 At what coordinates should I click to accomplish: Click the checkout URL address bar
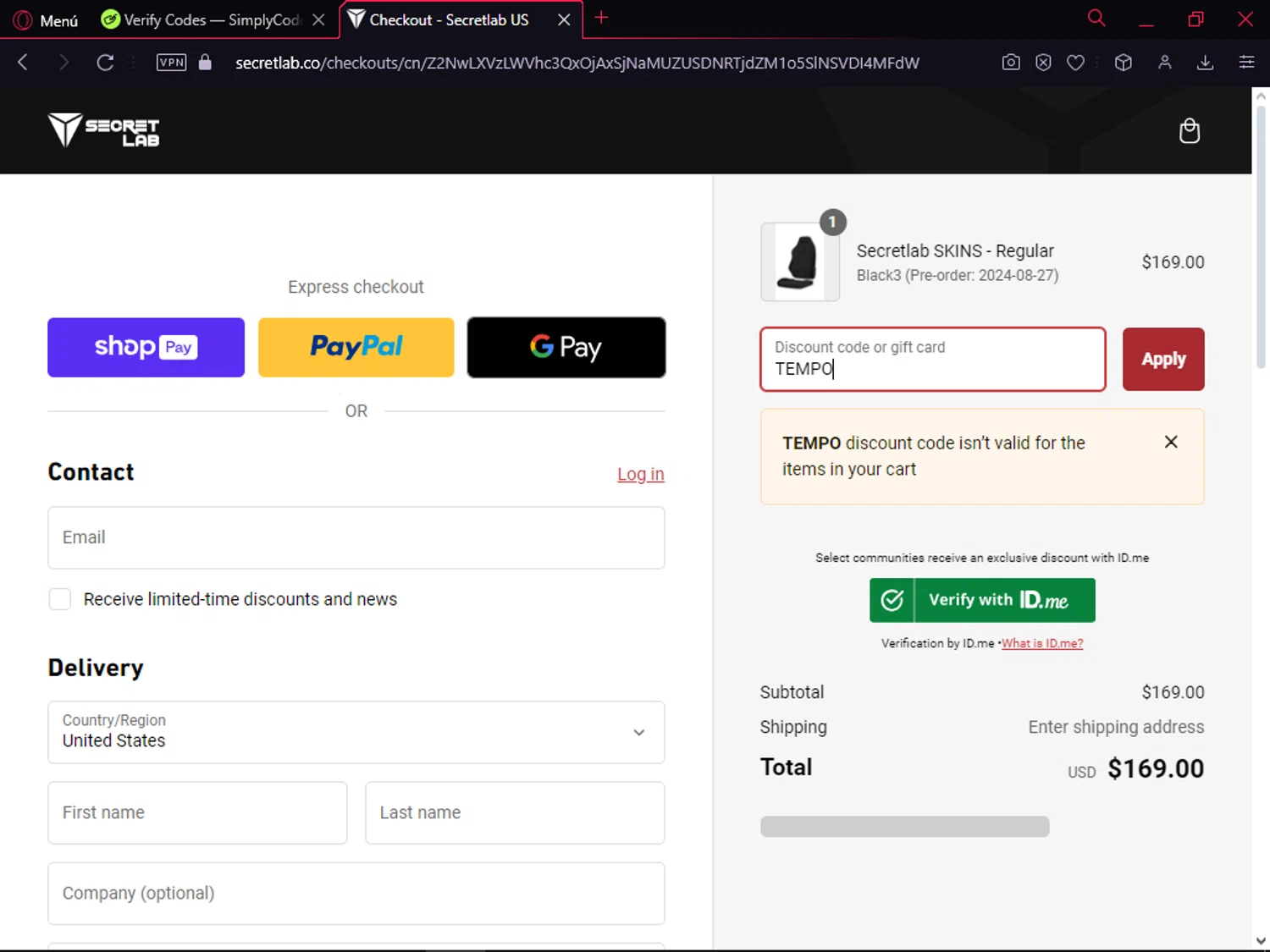[x=577, y=63]
